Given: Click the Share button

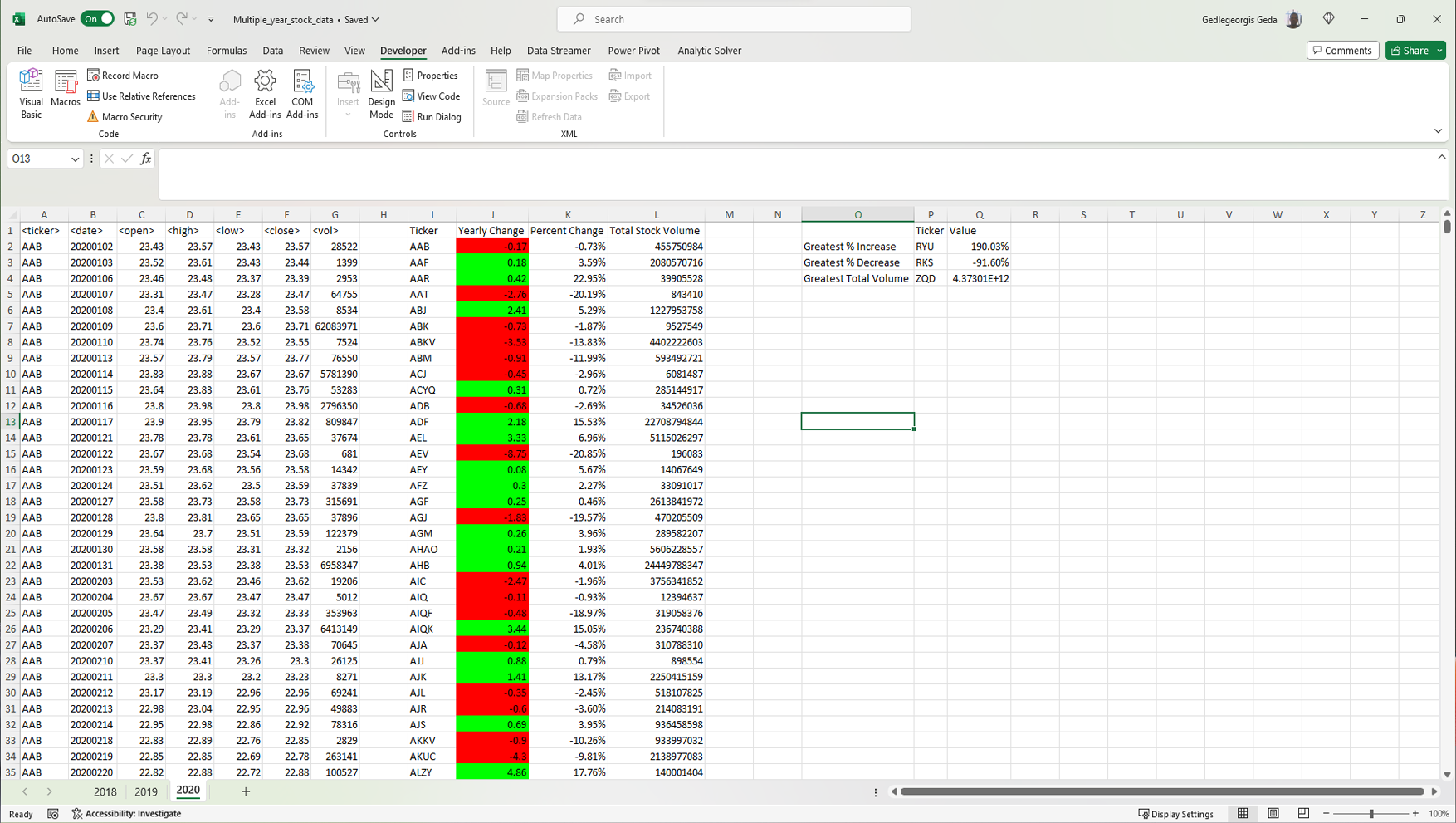Looking at the screenshot, I should tap(1410, 51).
